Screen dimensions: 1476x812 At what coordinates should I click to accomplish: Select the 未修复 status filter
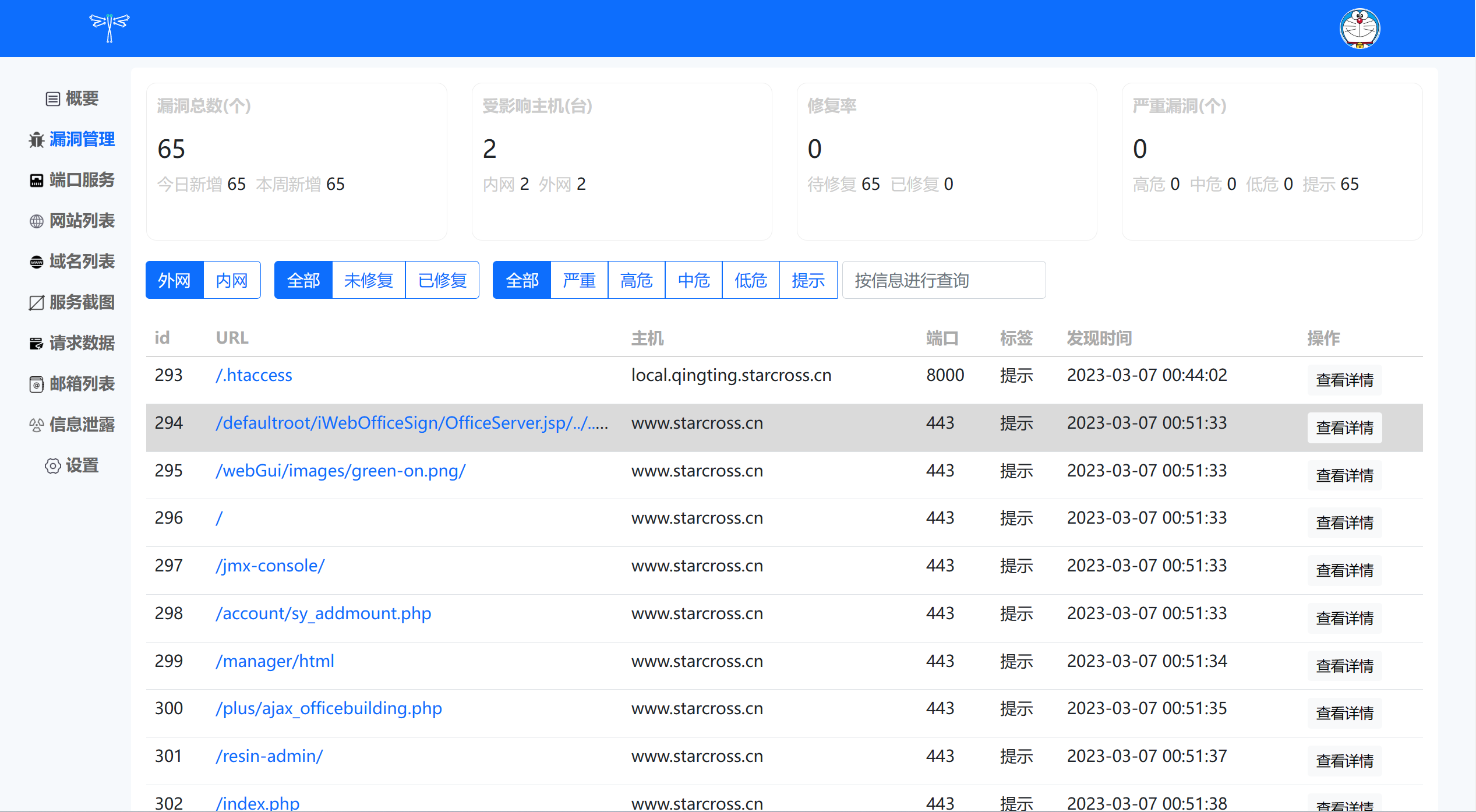[368, 280]
